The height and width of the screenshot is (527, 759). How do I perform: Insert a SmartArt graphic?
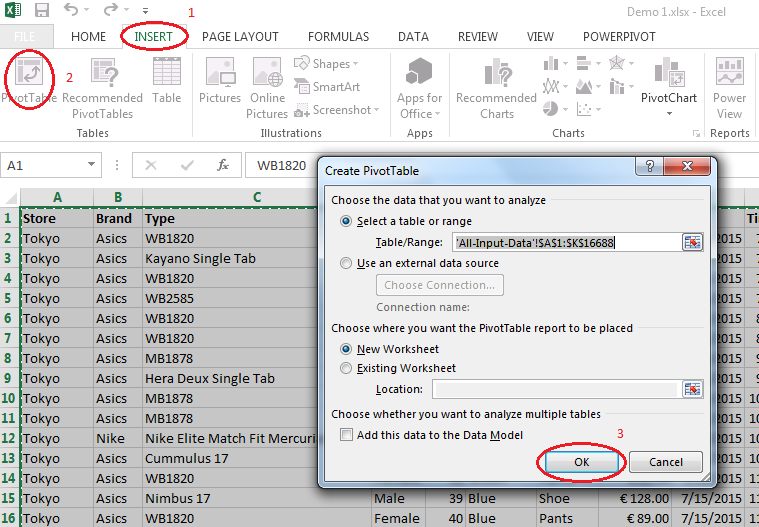(327, 87)
